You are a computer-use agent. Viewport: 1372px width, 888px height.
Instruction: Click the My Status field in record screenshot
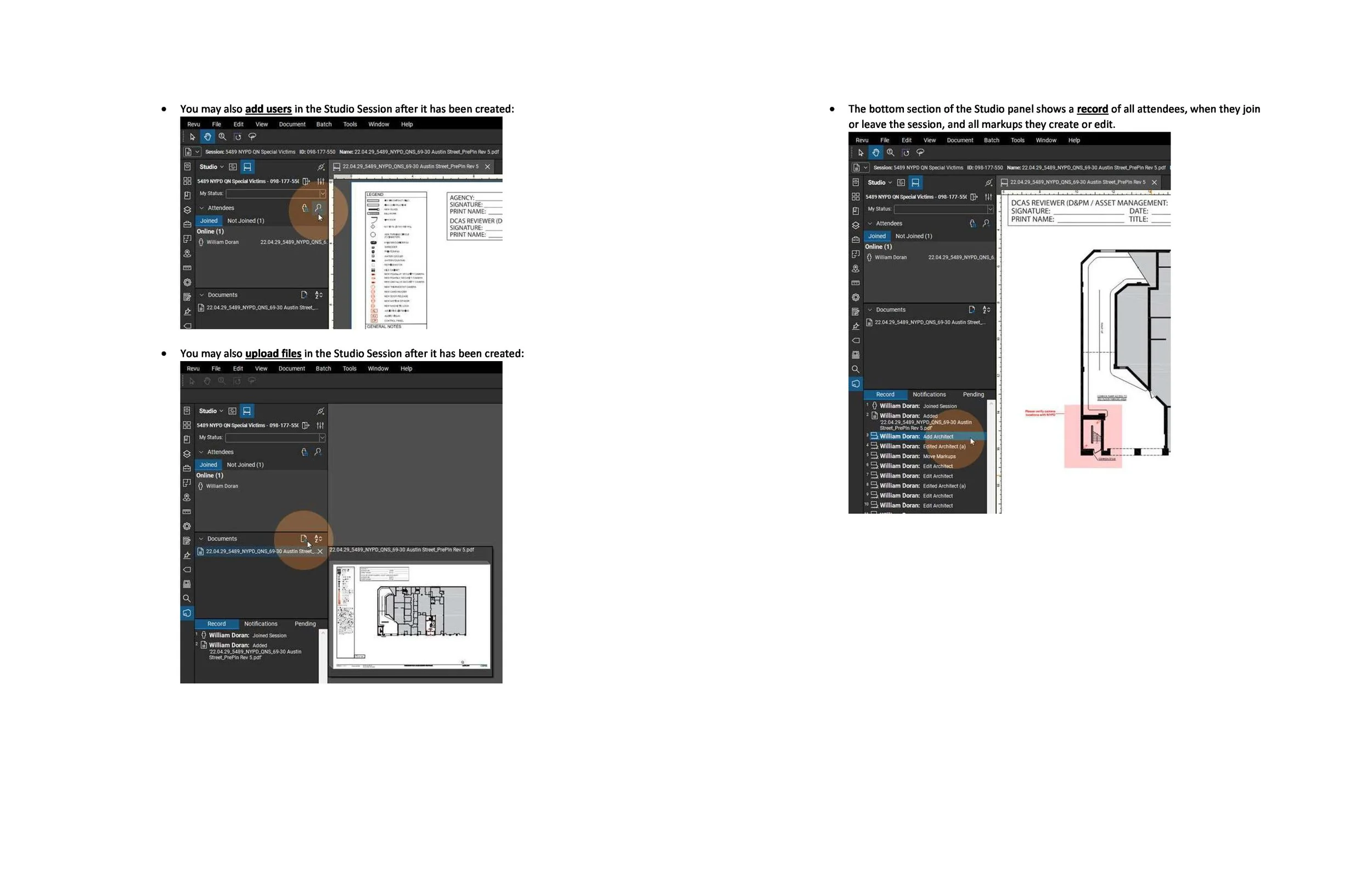click(944, 209)
